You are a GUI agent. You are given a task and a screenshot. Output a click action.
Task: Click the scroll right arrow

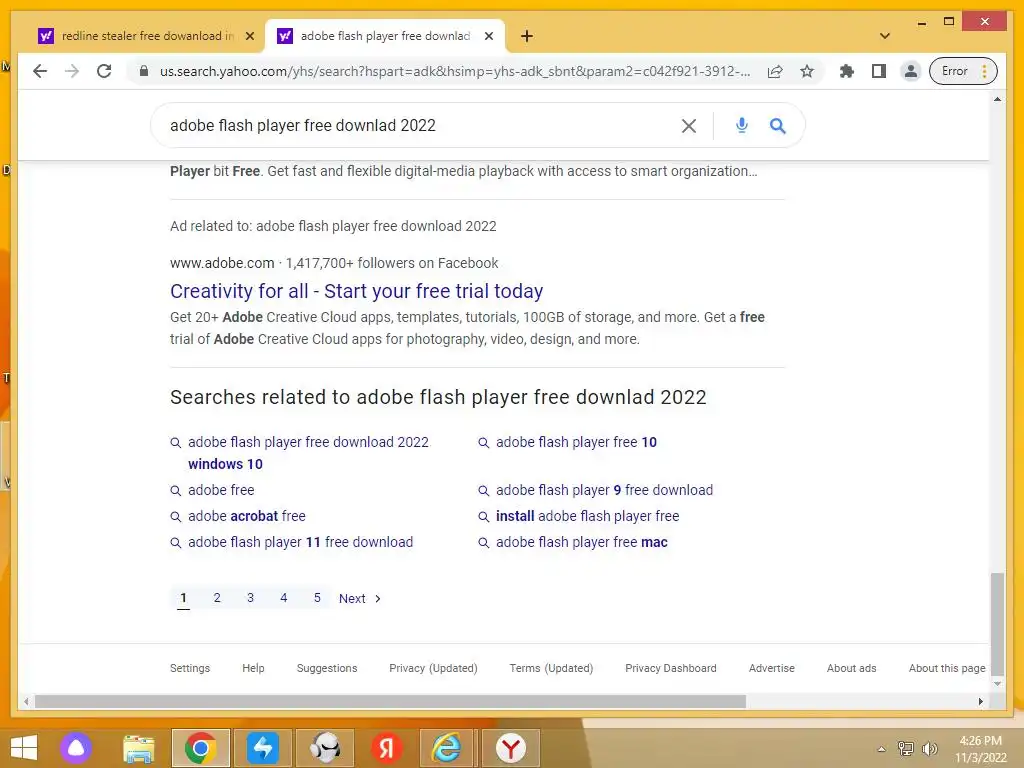tap(980, 701)
